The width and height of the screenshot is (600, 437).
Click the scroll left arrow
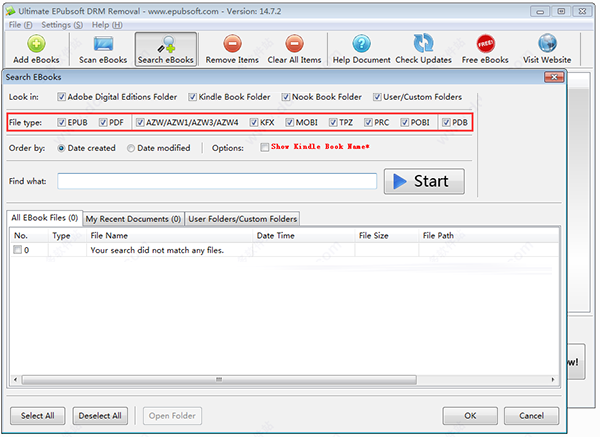click(x=15, y=380)
